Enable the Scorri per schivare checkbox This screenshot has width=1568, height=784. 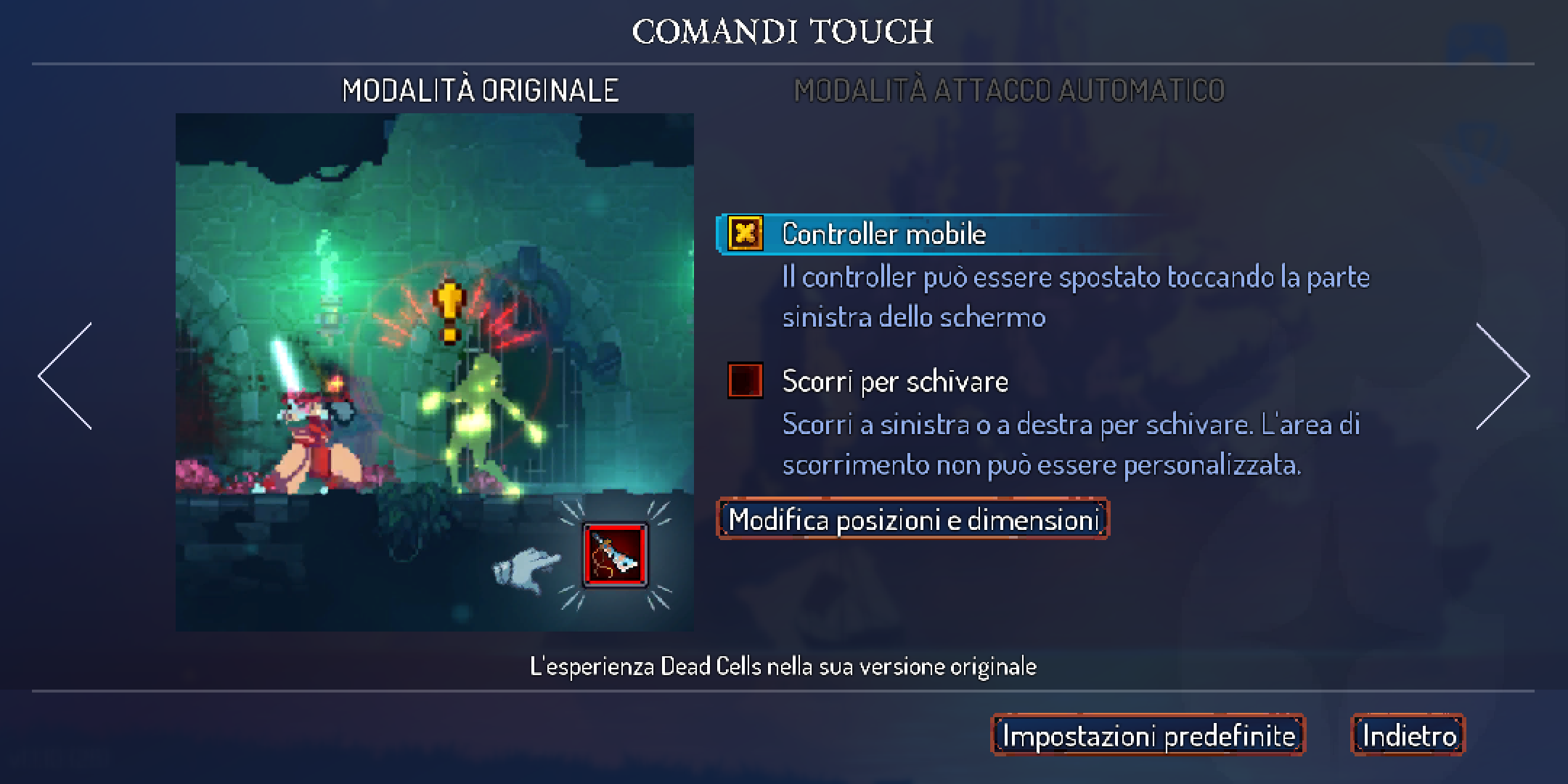746,380
